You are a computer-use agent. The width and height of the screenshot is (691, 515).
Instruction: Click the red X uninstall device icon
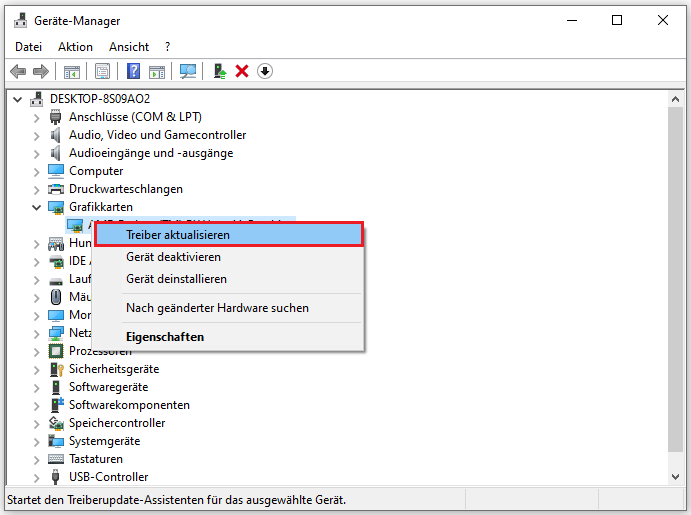pos(242,71)
